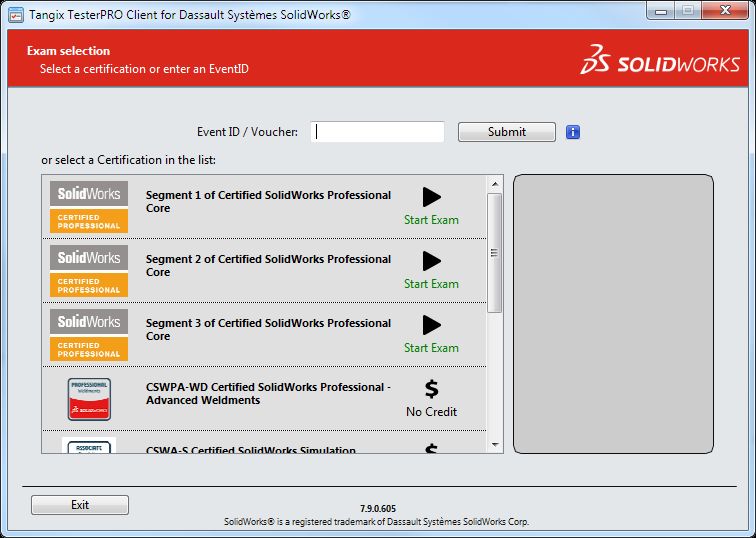Click the version number 7.9.0.605

[x=378, y=509]
